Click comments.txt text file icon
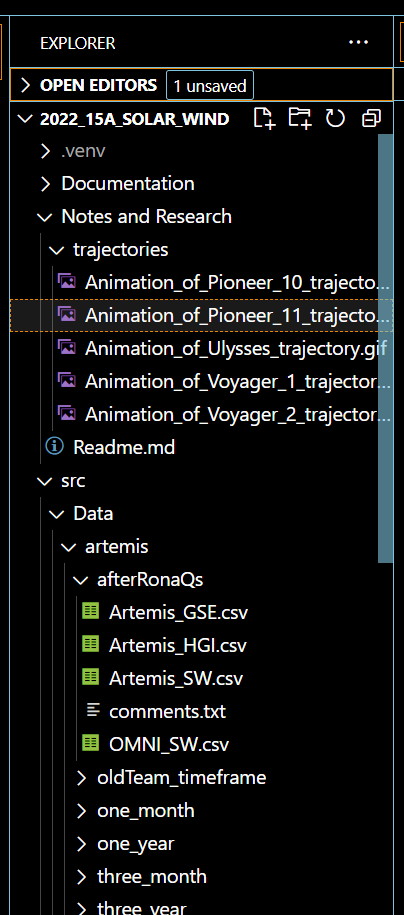This screenshot has height=915, width=404. [x=93, y=710]
